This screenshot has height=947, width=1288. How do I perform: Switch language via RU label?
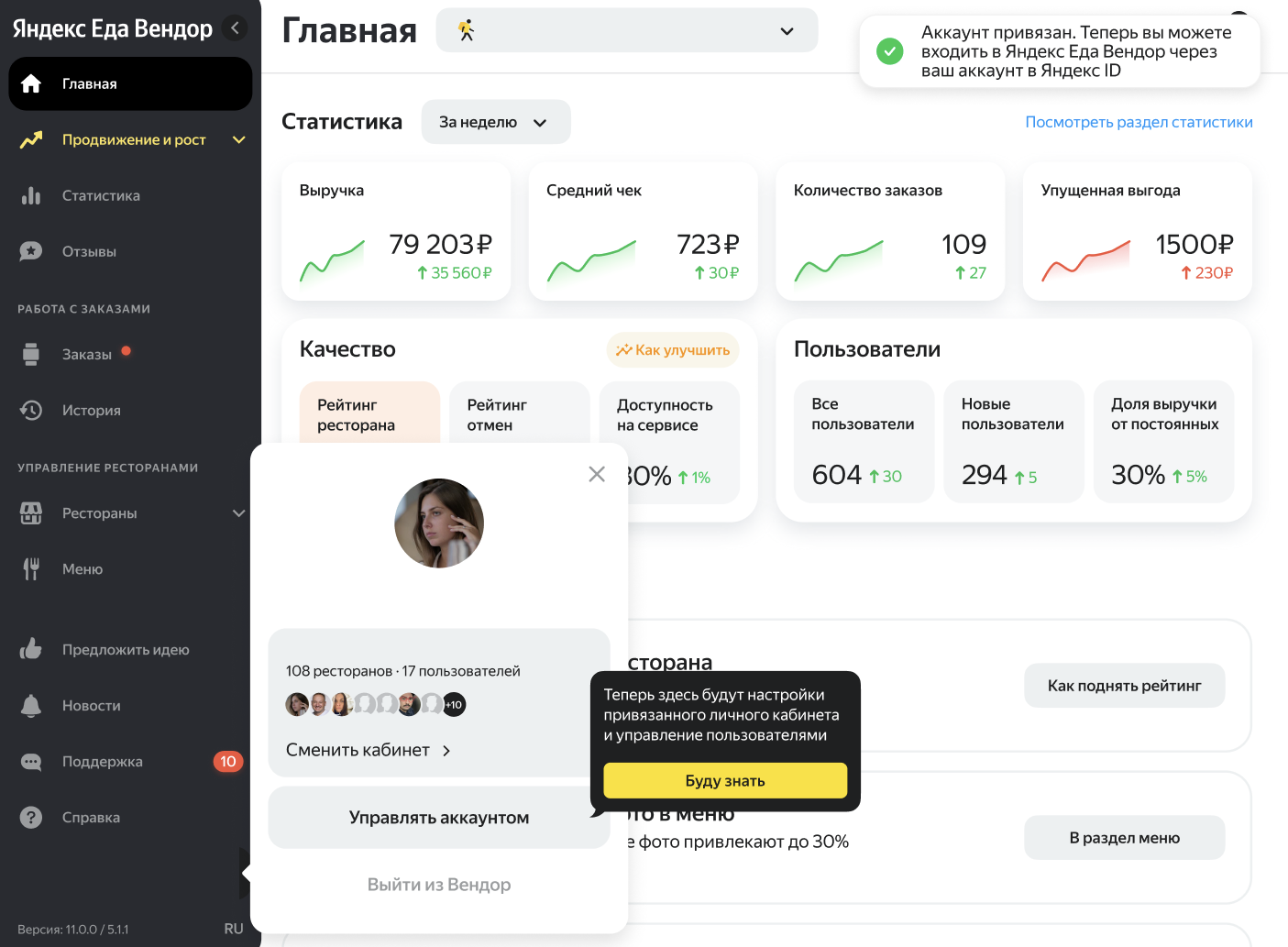(x=234, y=929)
